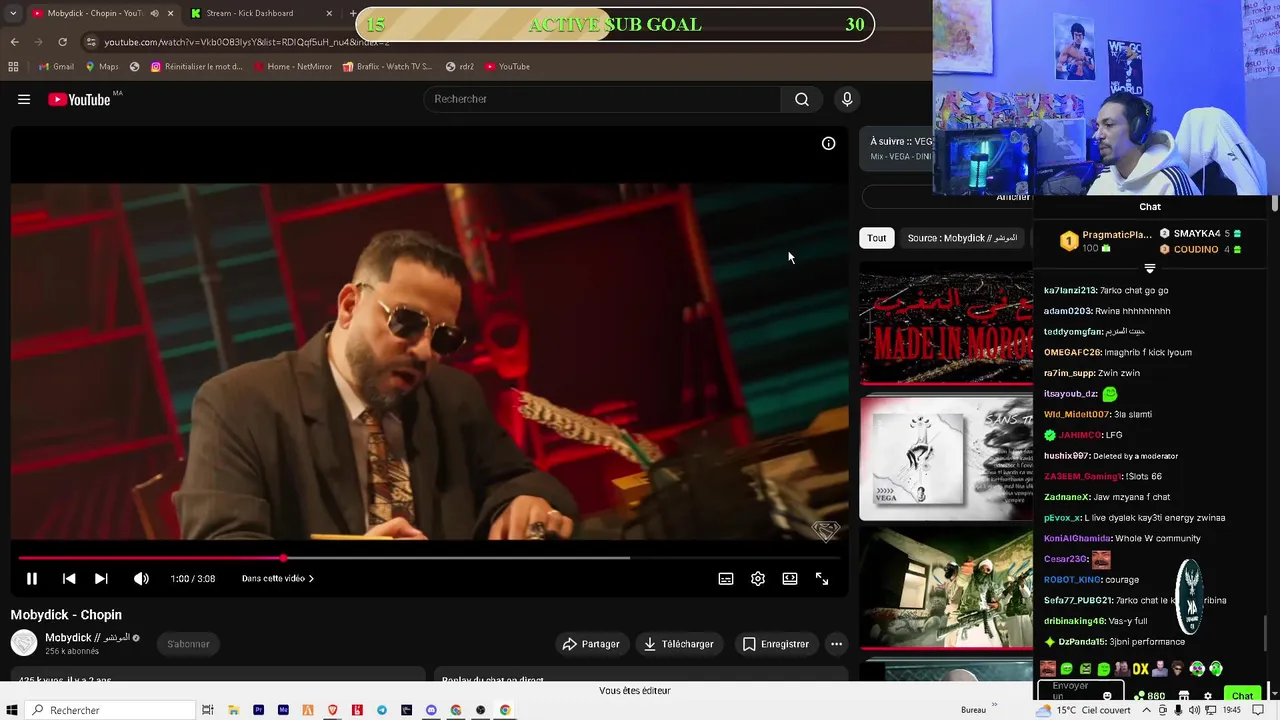Image resolution: width=1280 pixels, height=720 pixels.
Task: Open Task View on the taskbar
Action: [208, 710]
